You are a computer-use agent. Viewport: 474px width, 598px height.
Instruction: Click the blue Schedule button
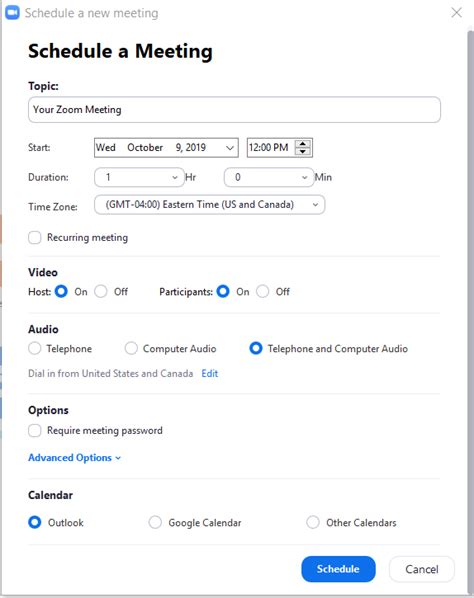pyautogui.click(x=338, y=569)
